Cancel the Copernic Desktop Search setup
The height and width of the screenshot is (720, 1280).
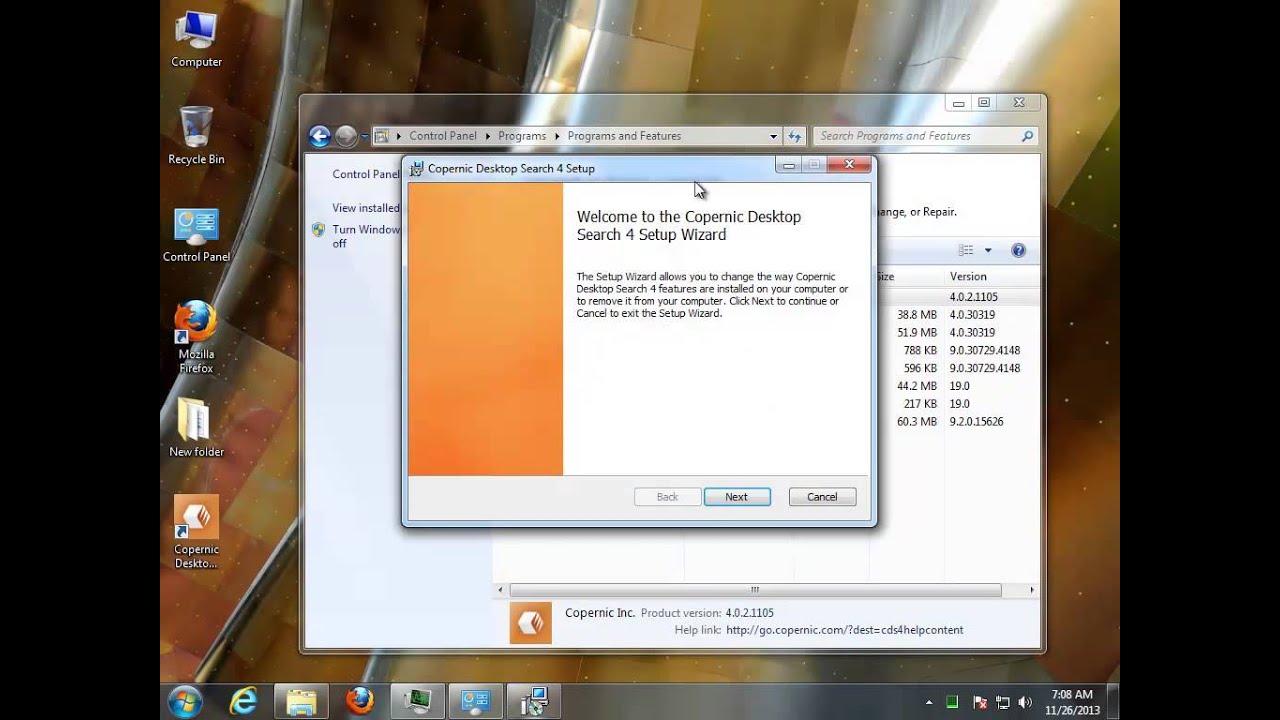tap(822, 497)
